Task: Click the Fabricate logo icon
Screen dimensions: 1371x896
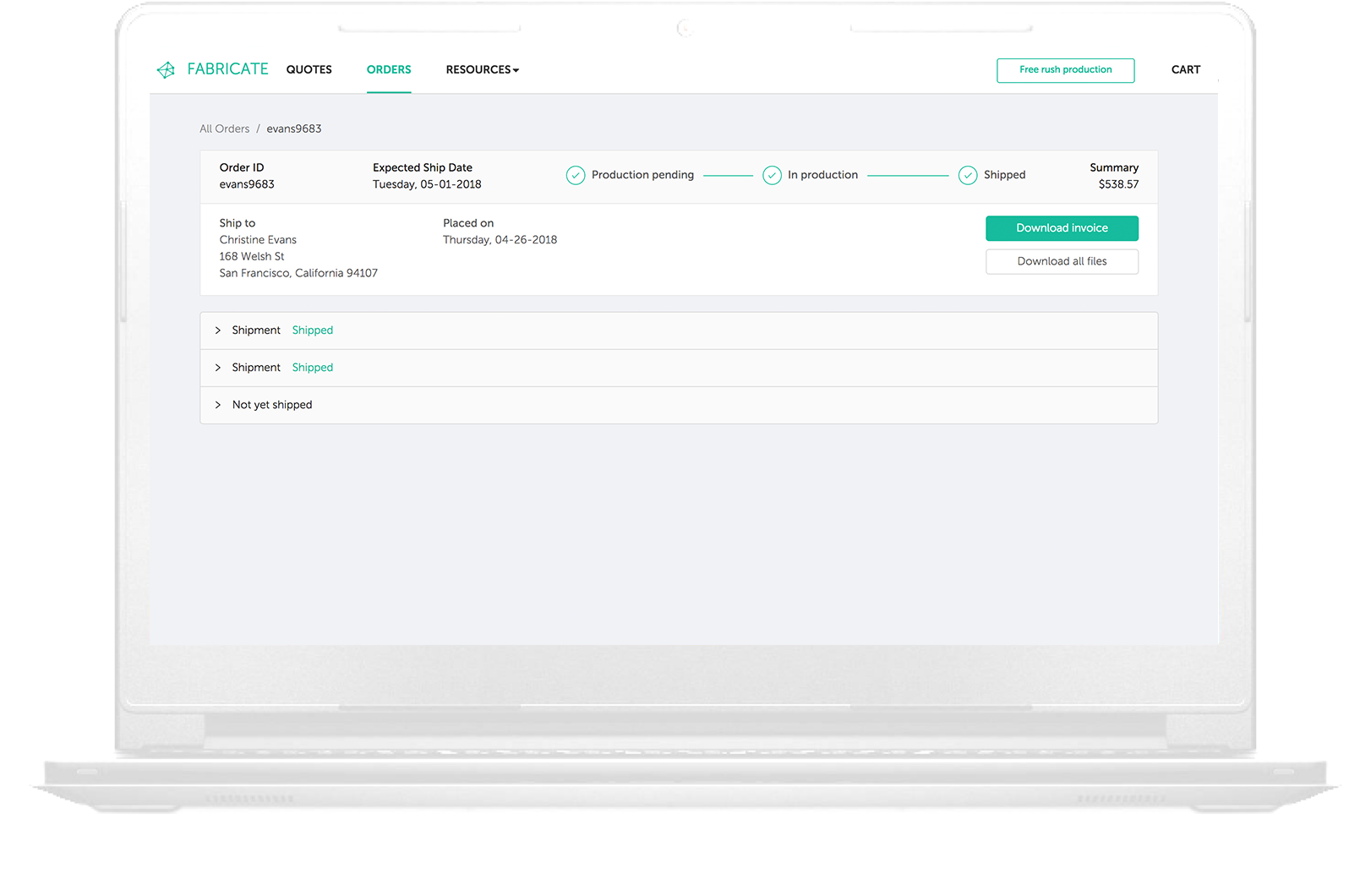Action: click(166, 69)
